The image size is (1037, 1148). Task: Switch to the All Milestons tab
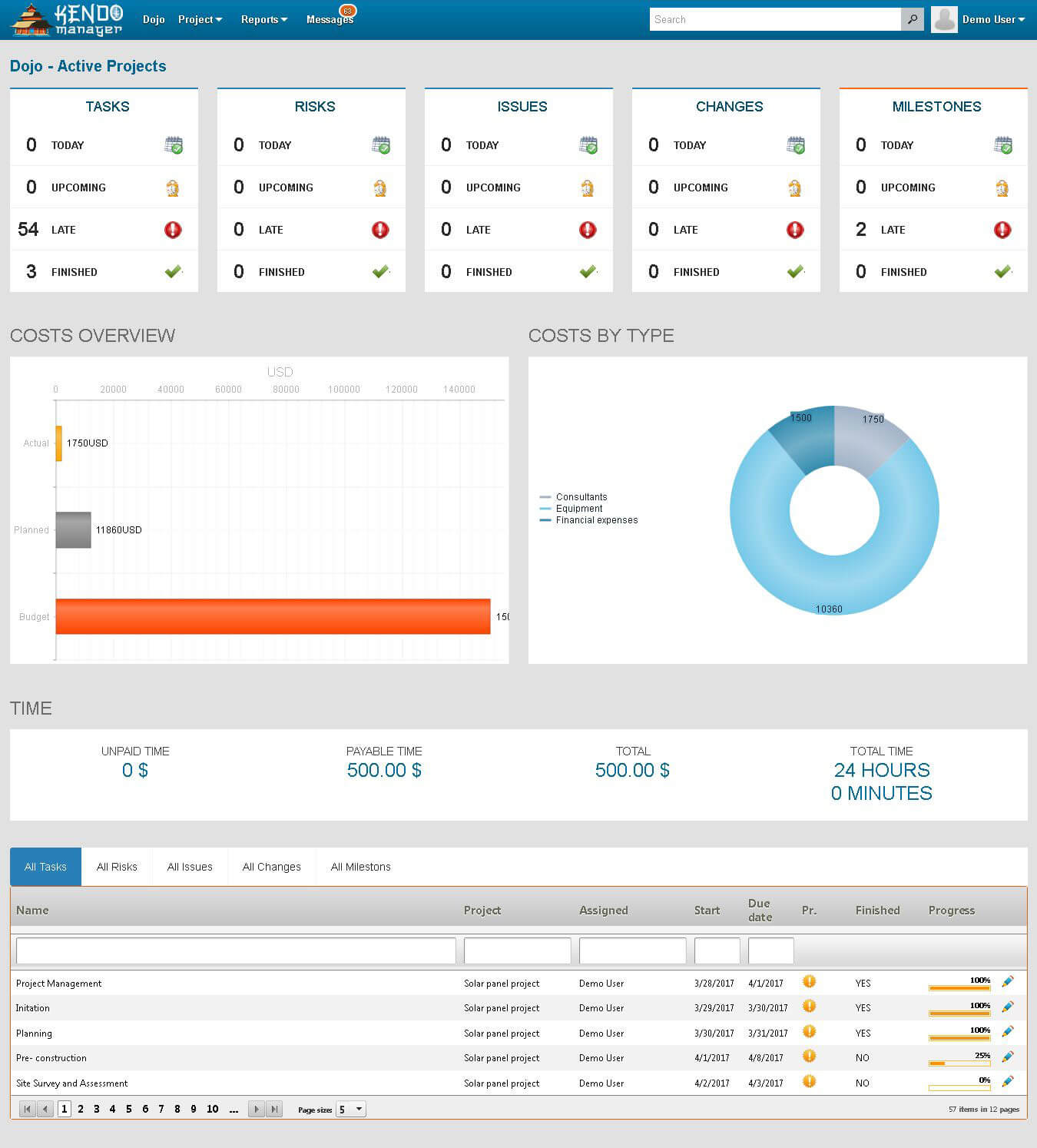coord(360,867)
